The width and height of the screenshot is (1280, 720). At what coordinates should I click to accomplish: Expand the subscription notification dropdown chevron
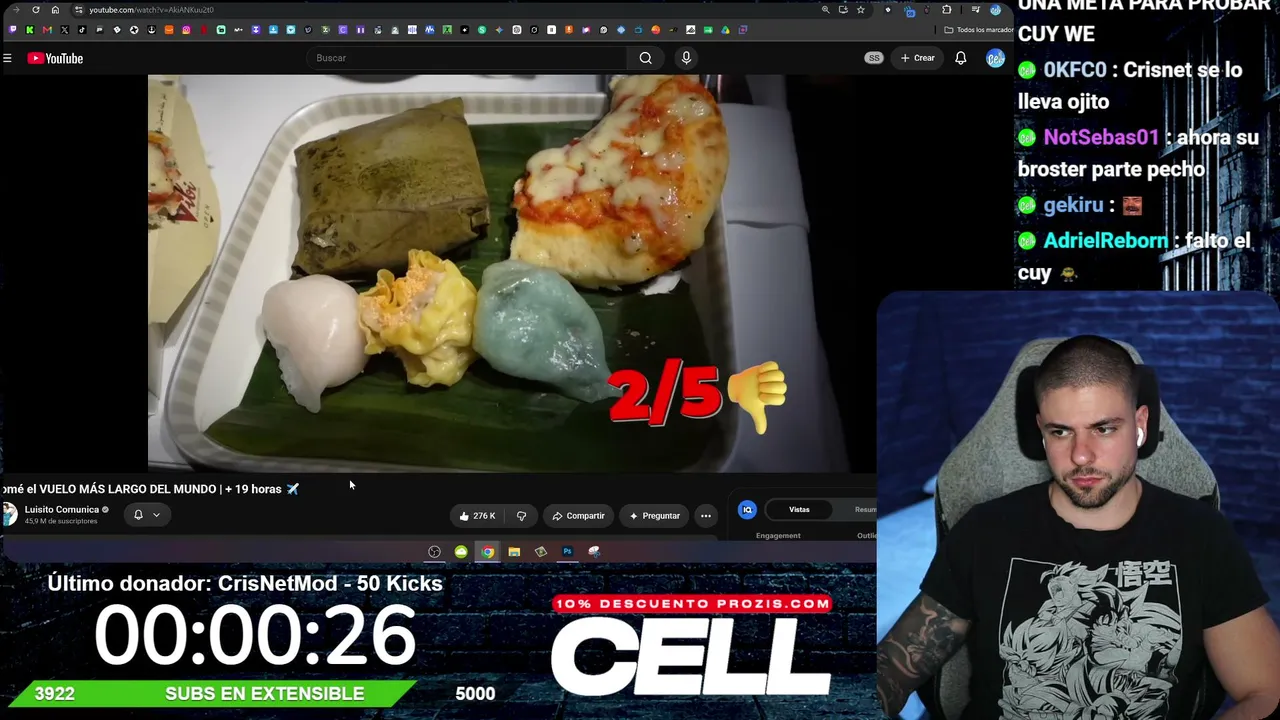coord(156,515)
